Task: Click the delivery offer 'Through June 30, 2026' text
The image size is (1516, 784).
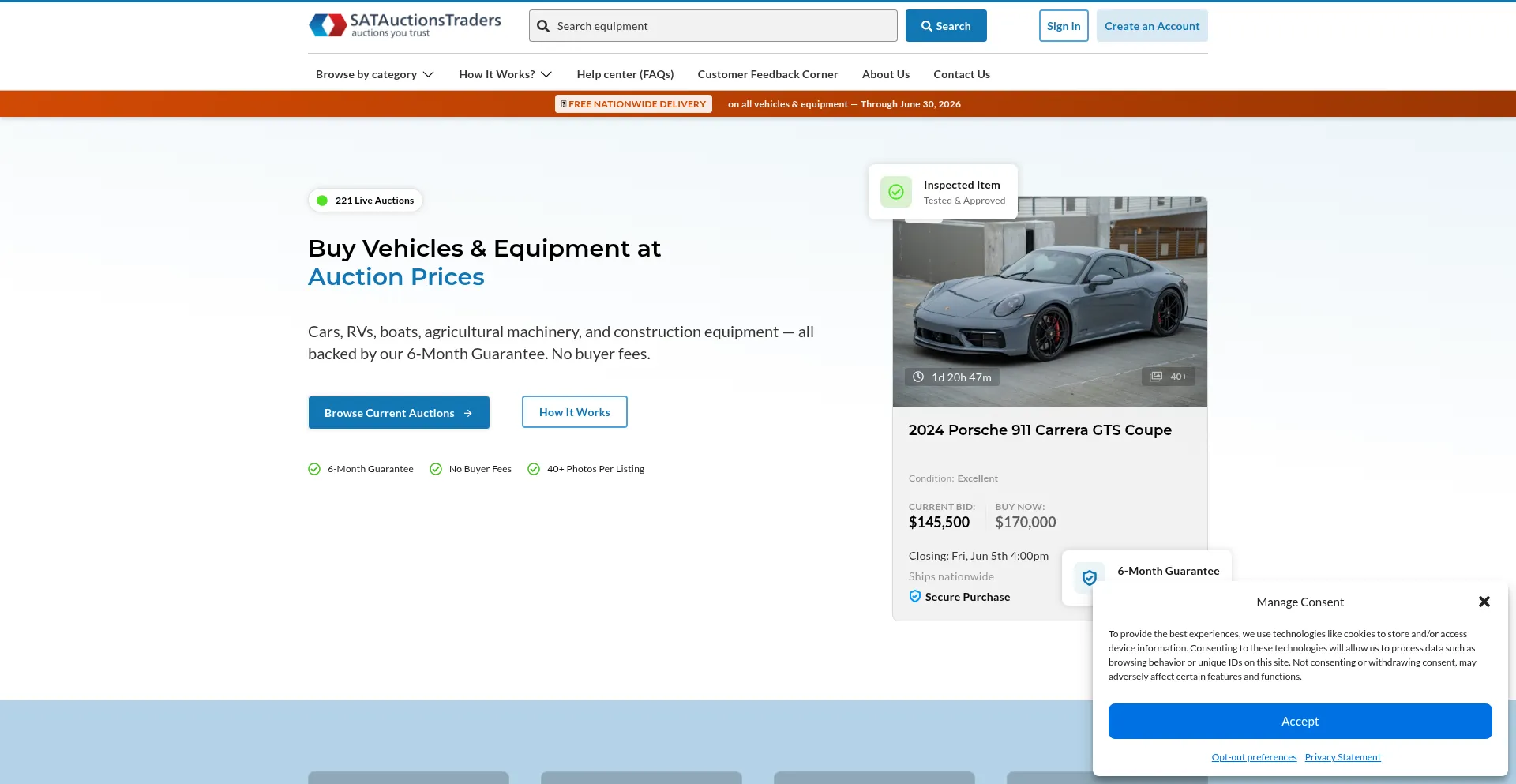Action: [910, 104]
